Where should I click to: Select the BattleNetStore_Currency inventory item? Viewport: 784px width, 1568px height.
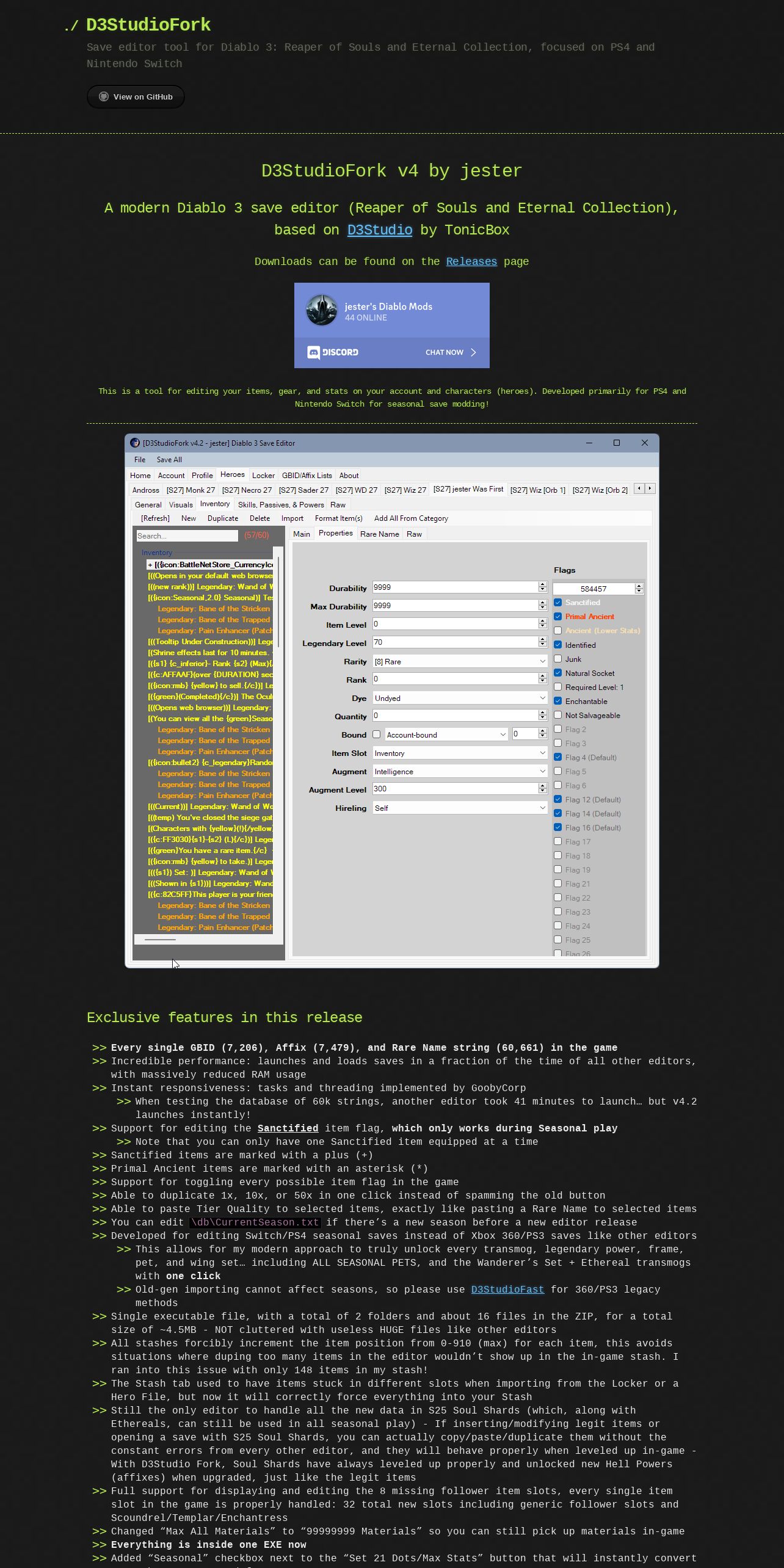coord(210,565)
